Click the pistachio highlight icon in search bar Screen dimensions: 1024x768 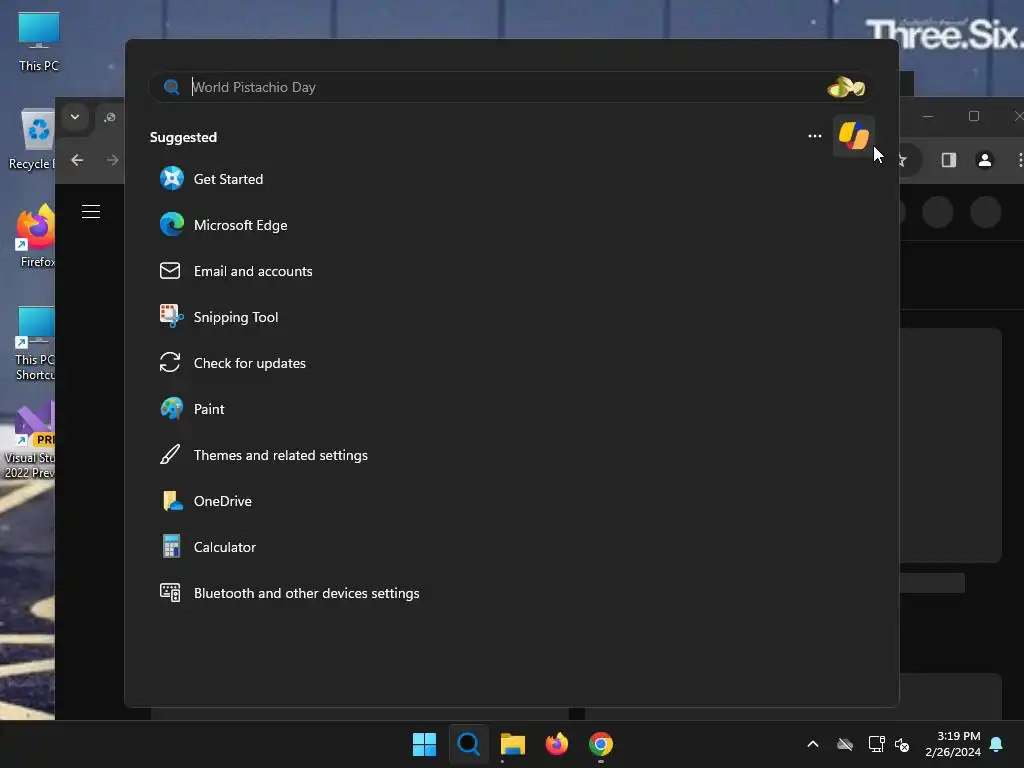pos(846,87)
